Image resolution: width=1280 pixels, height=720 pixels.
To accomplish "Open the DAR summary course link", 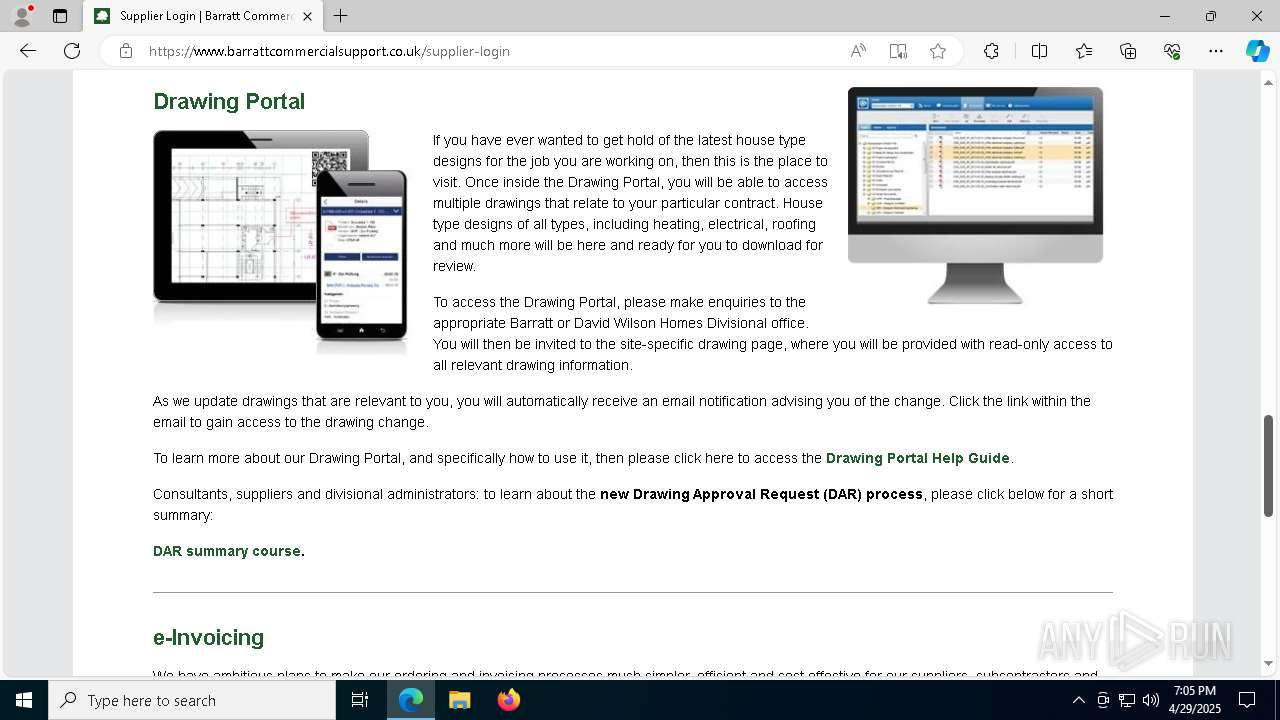I will pyautogui.click(x=227, y=551).
